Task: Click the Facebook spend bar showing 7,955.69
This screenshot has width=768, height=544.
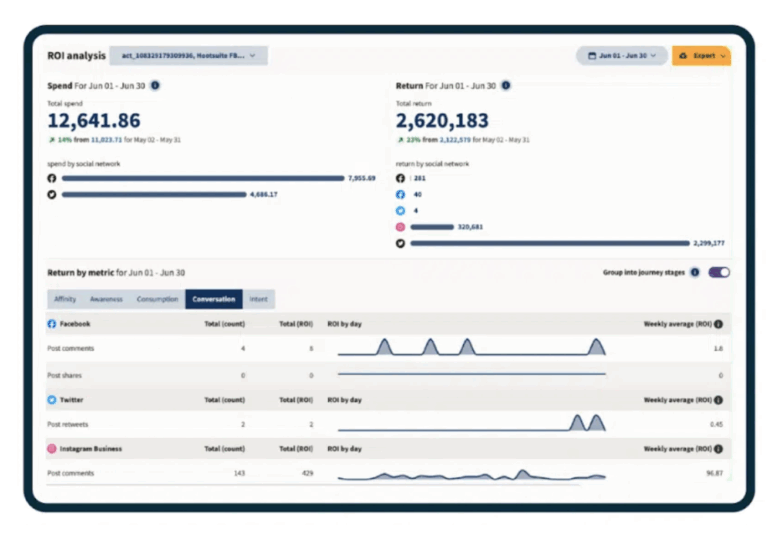Action: [203, 178]
